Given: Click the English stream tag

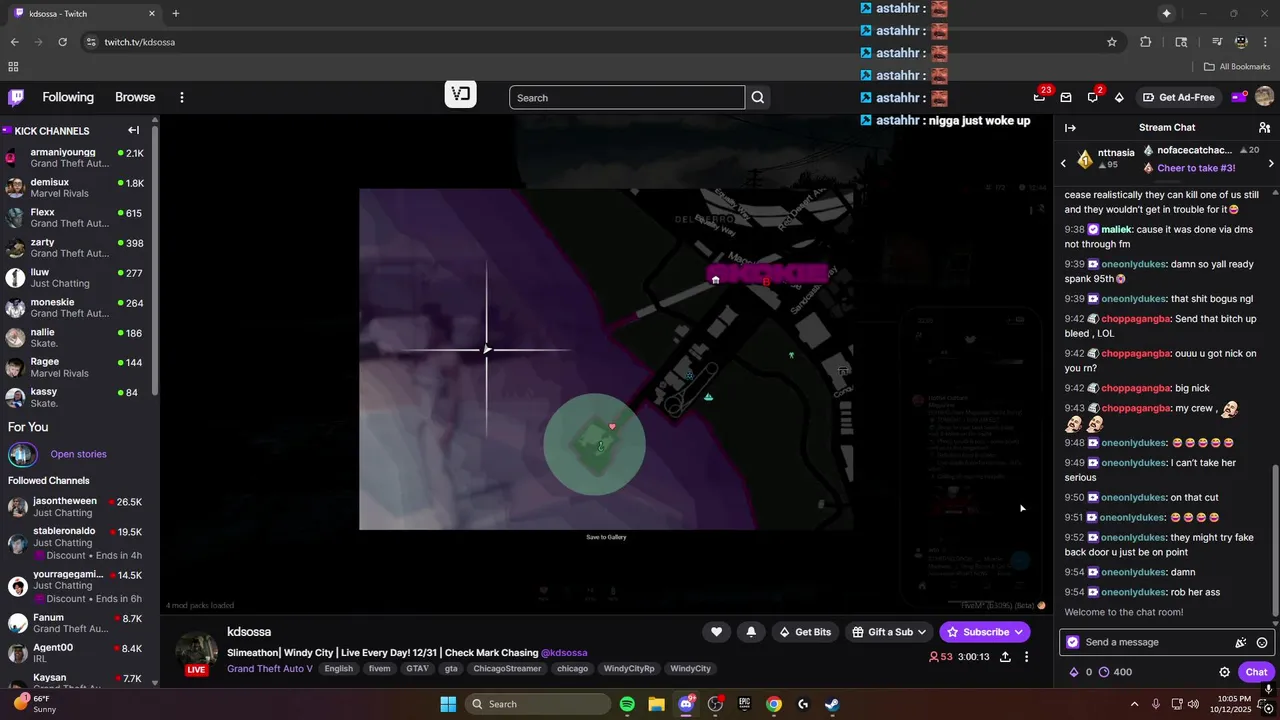Looking at the screenshot, I should [x=338, y=669].
